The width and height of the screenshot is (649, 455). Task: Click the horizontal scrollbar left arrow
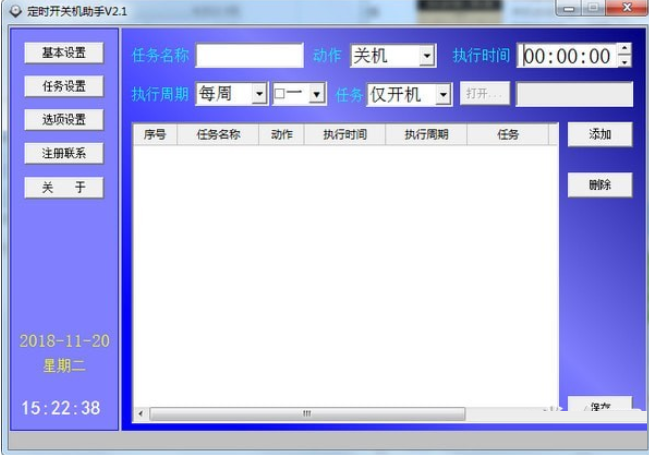(x=141, y=414)
